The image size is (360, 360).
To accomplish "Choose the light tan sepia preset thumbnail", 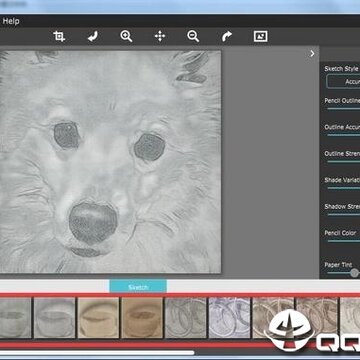I will [98, 318].
